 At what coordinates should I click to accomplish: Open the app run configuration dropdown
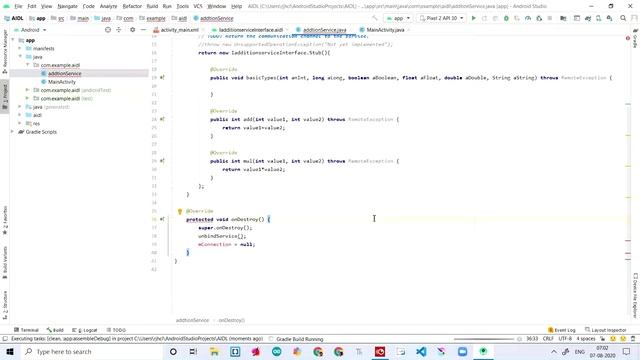click(398, 18)
